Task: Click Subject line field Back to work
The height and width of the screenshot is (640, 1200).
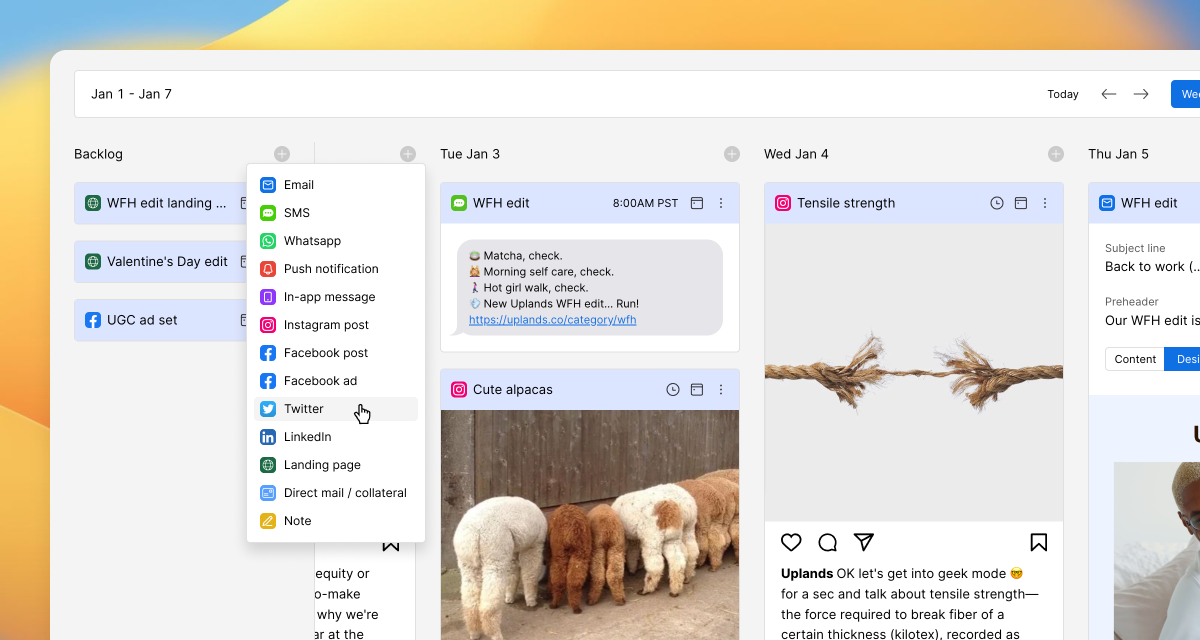Action: click(1152, 267)
